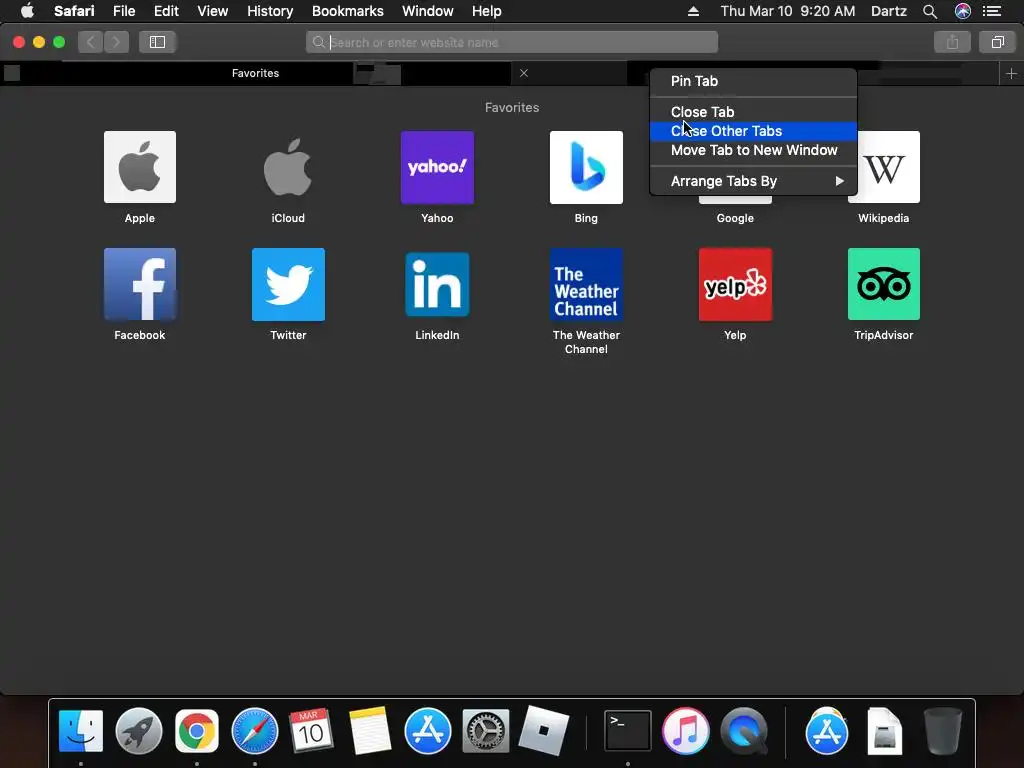Open the Facebook favorite tile
This screenshot has height=768, width=1024.
pyautogui.click(x=140, y=284)
